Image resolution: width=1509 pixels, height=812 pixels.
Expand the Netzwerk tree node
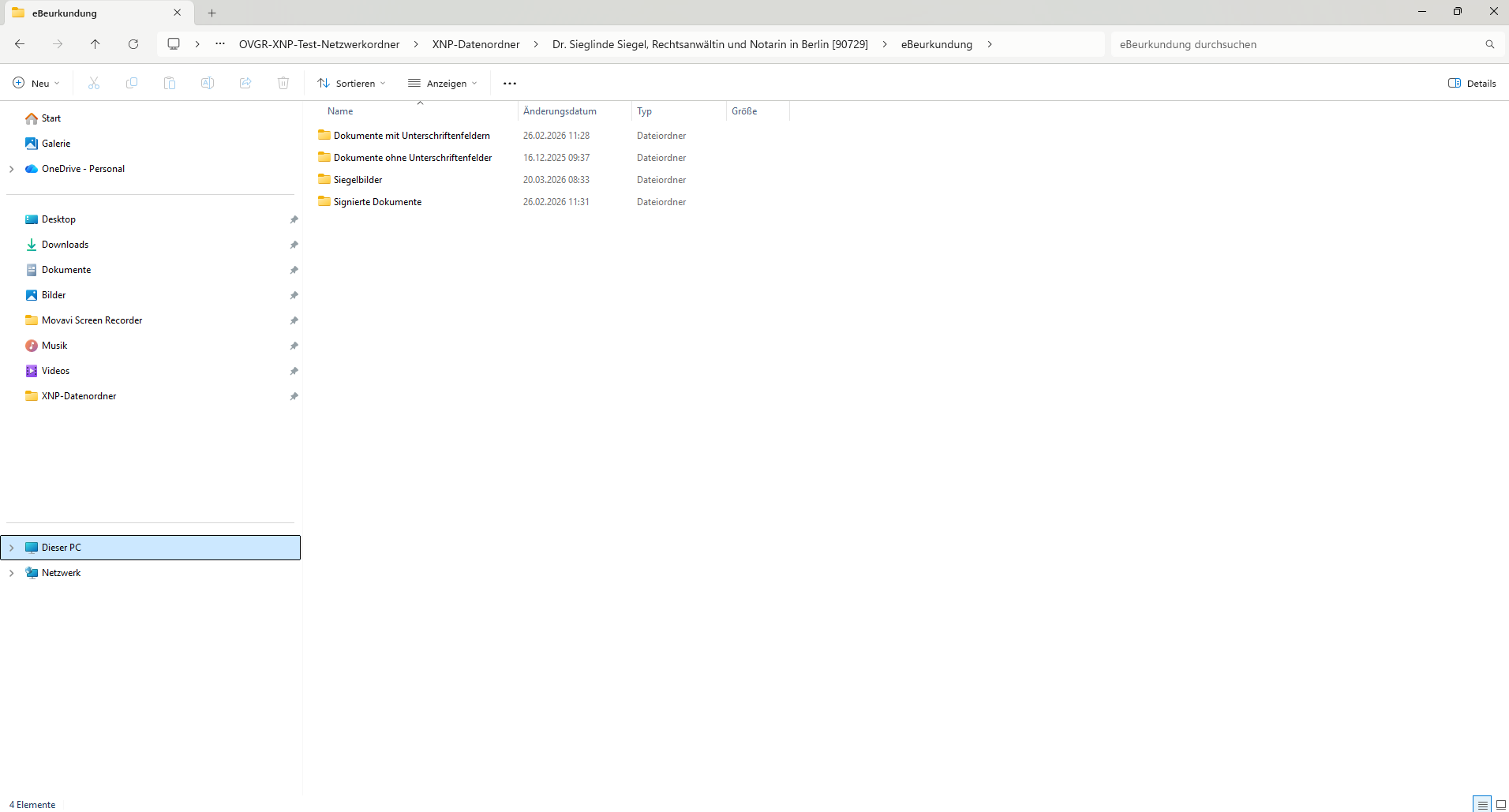[x=12, y=573]
